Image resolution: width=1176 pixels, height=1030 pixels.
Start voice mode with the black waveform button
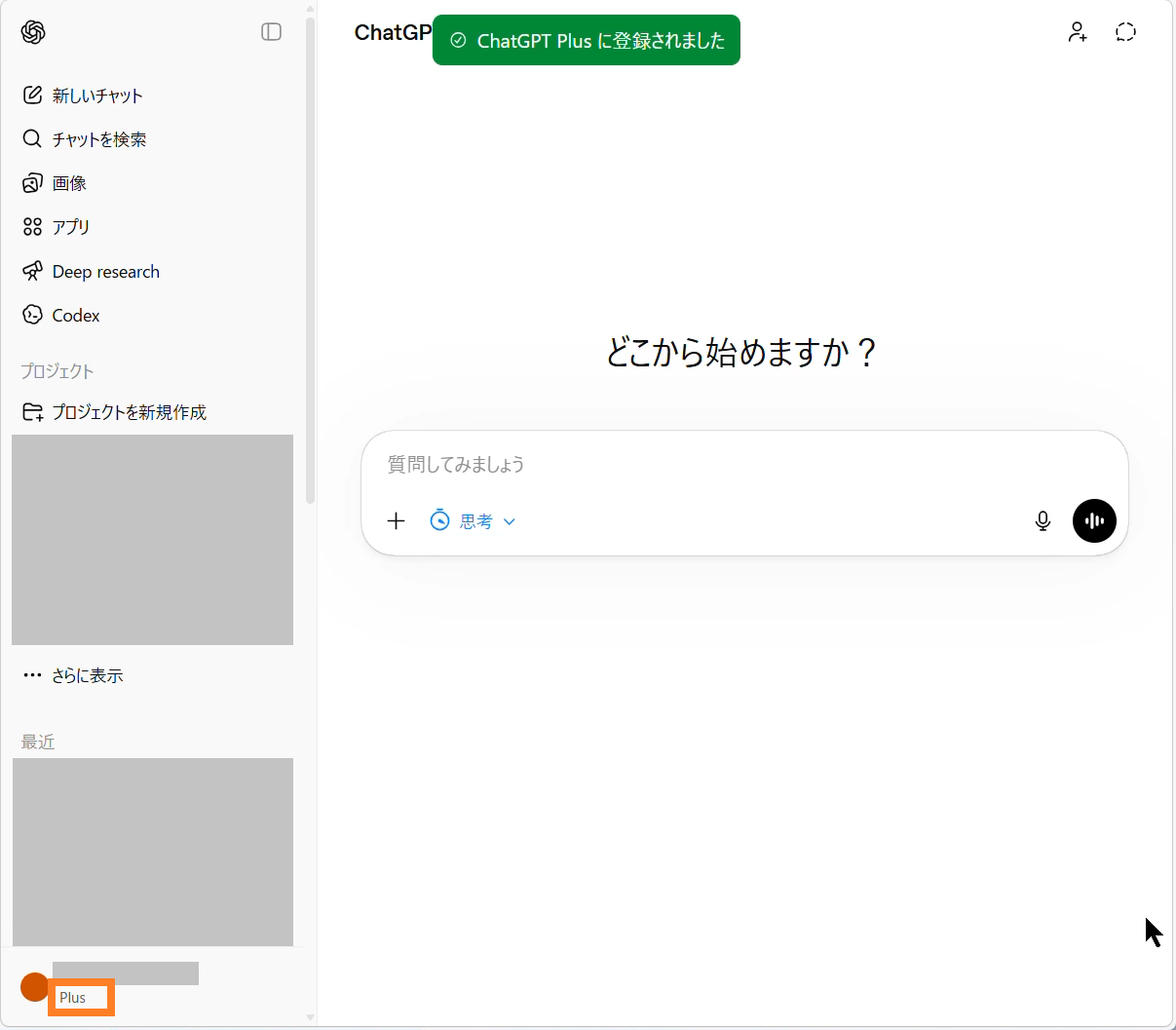[1094, 521]
